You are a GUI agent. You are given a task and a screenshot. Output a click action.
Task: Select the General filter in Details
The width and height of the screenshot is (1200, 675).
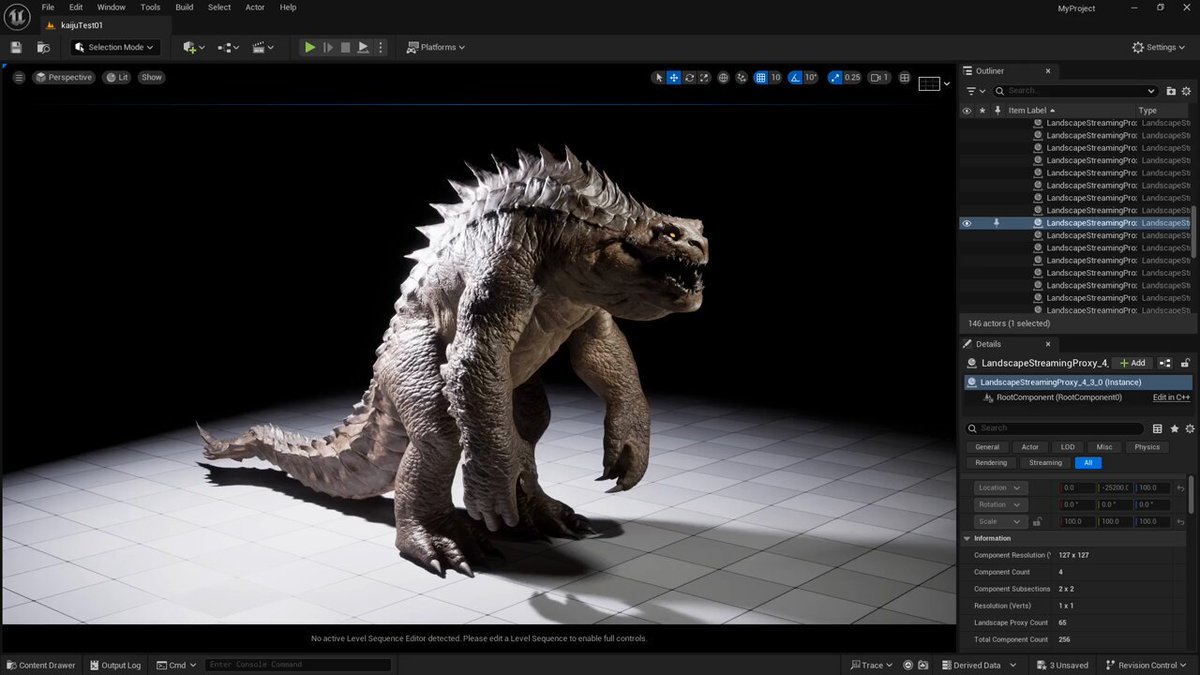pyautogui.click(x=987, y=447)
